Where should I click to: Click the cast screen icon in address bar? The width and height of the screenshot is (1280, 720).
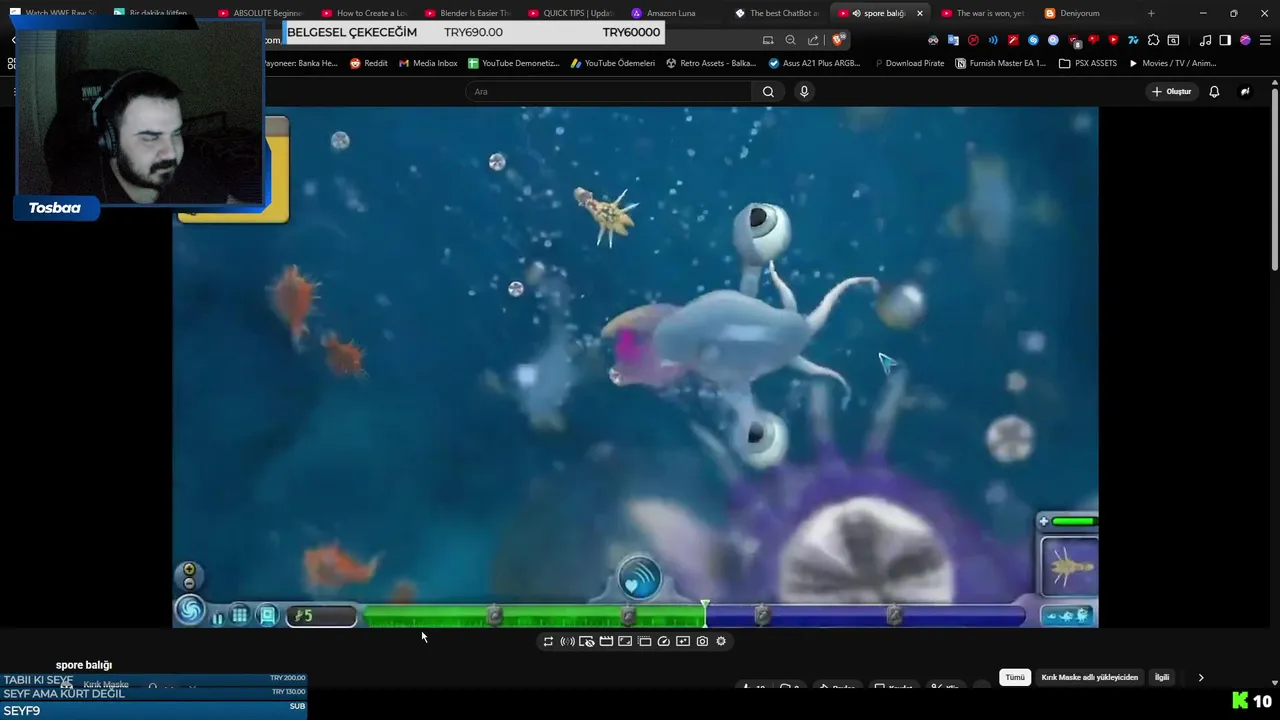(x=768, y=40)
